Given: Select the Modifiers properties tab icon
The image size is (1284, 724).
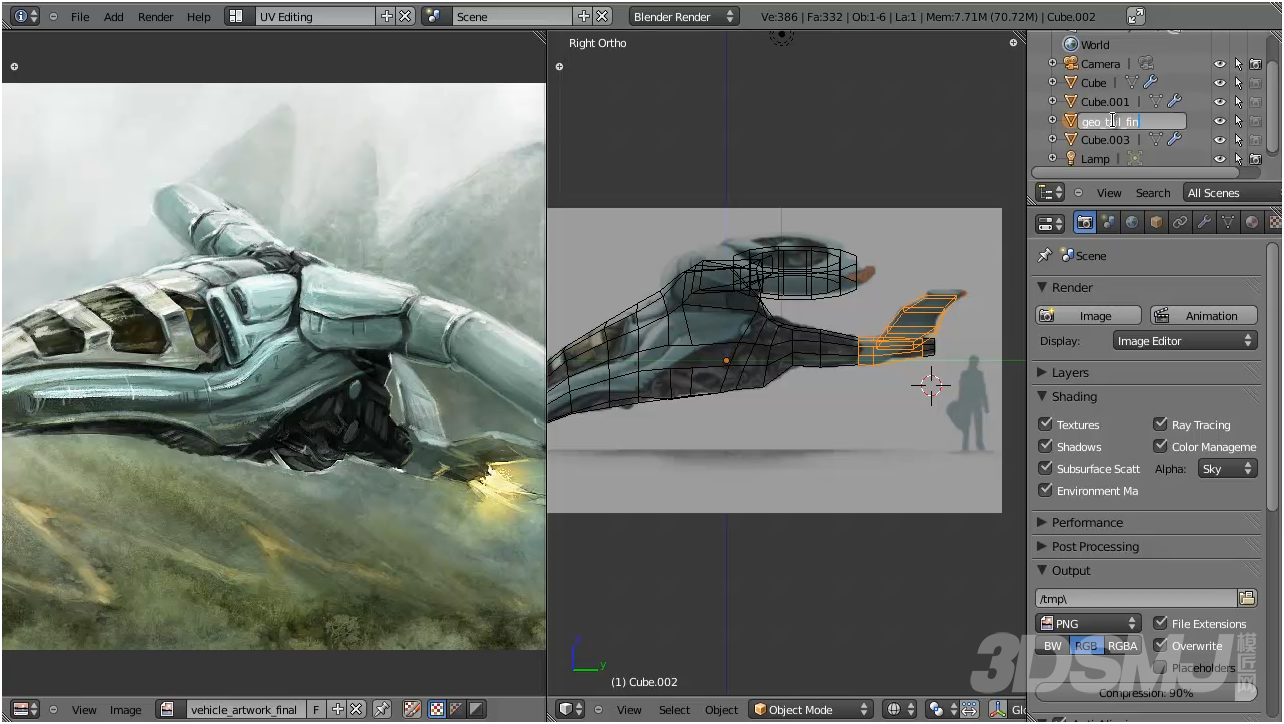Looking at the screenshot, I should pos(1204,222).
